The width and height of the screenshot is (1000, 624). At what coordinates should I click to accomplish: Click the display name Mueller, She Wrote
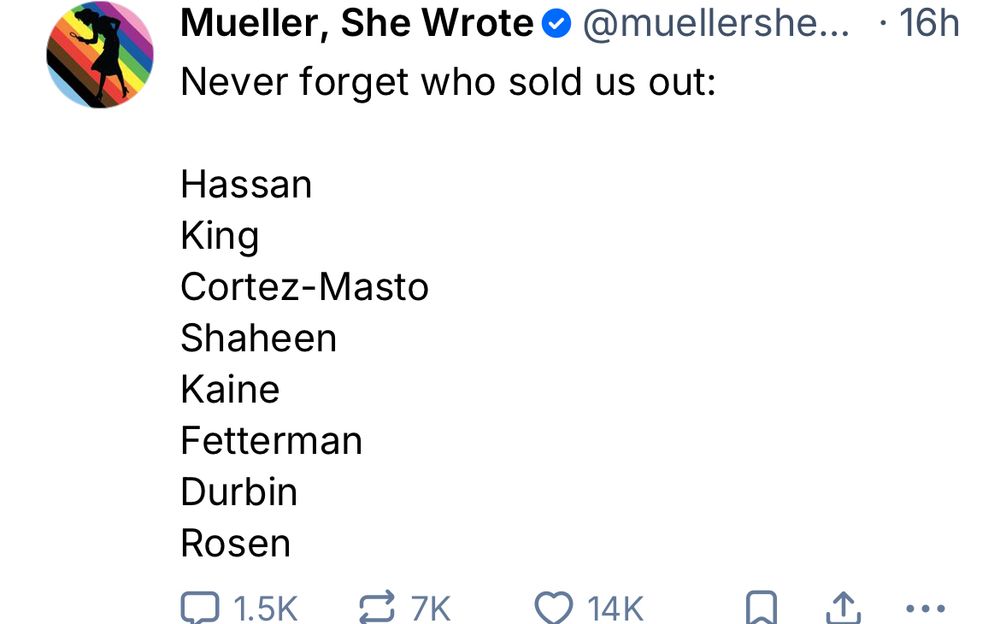357,25
